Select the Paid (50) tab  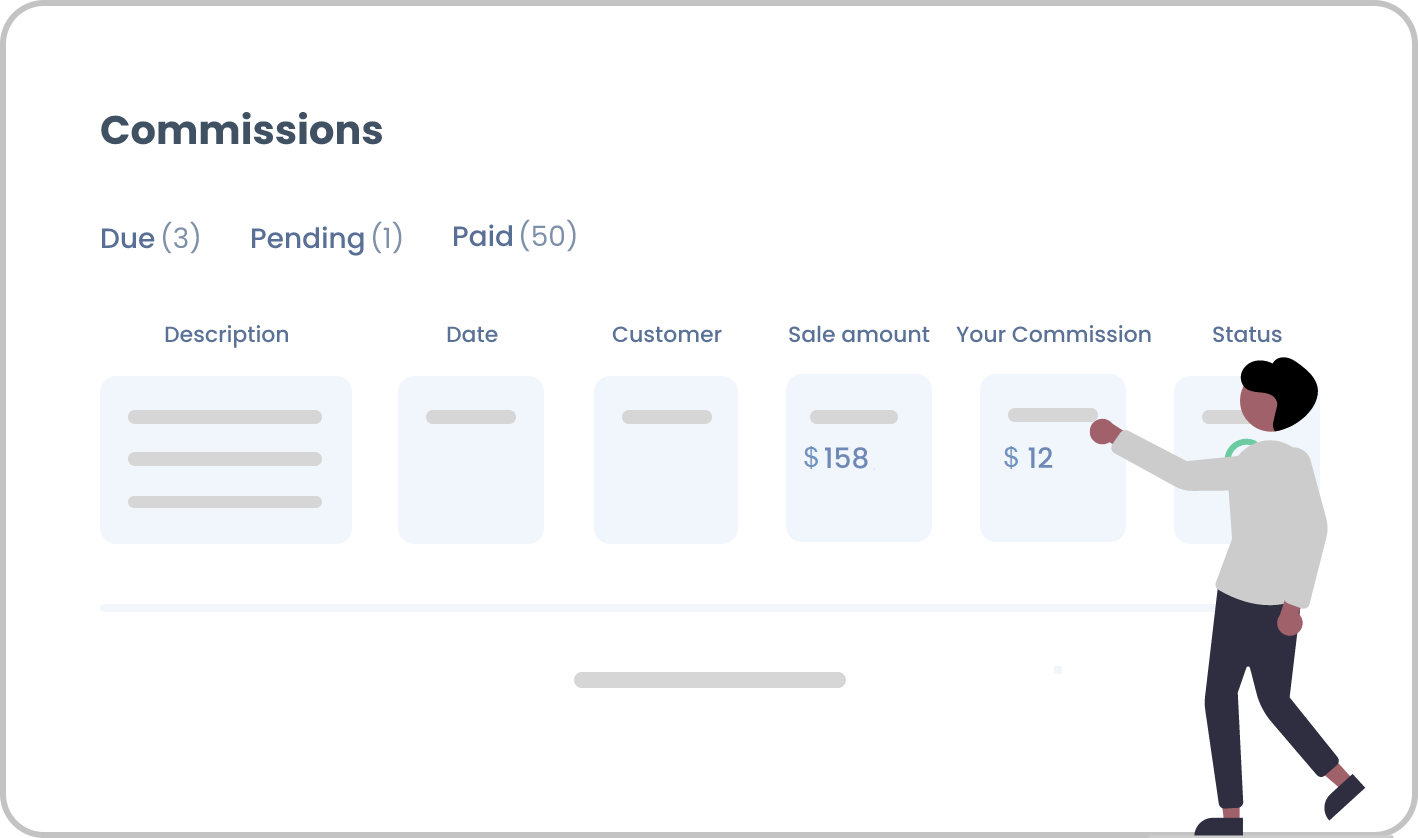pyautogui.click(x=514, y=236)
